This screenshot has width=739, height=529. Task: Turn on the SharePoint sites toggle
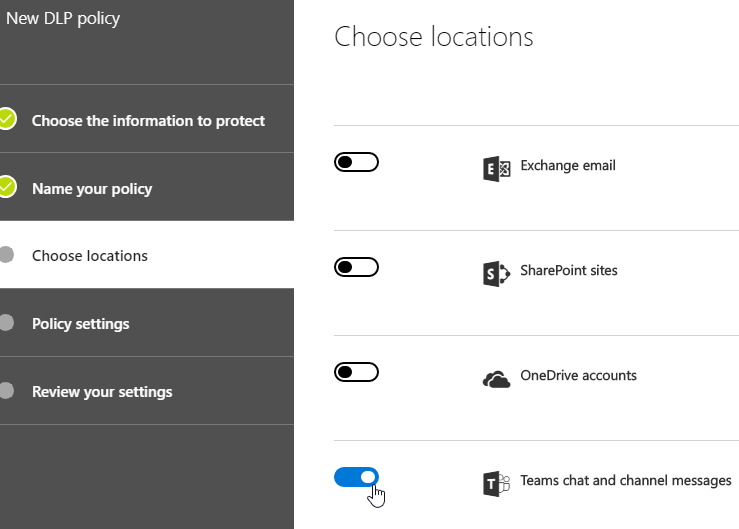(356, 267)
